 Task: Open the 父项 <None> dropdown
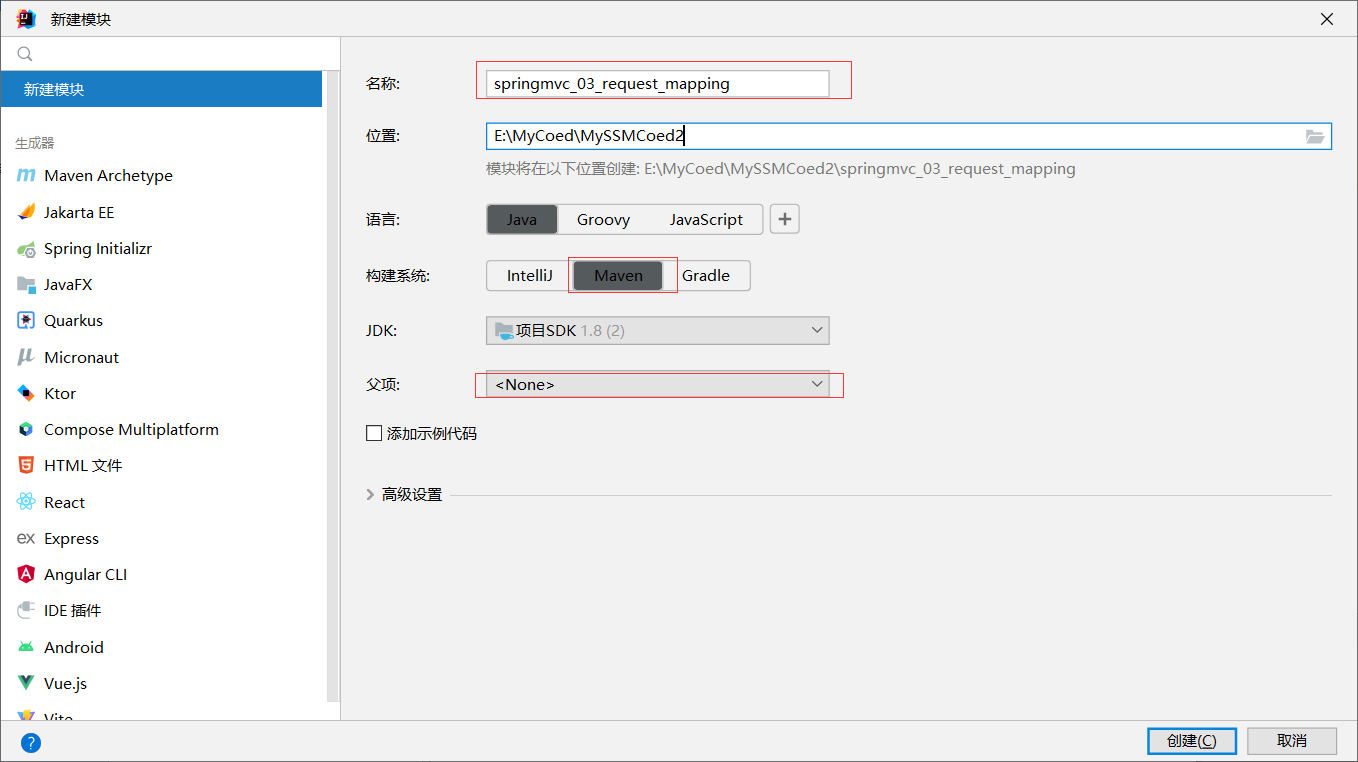coord(658,385)
